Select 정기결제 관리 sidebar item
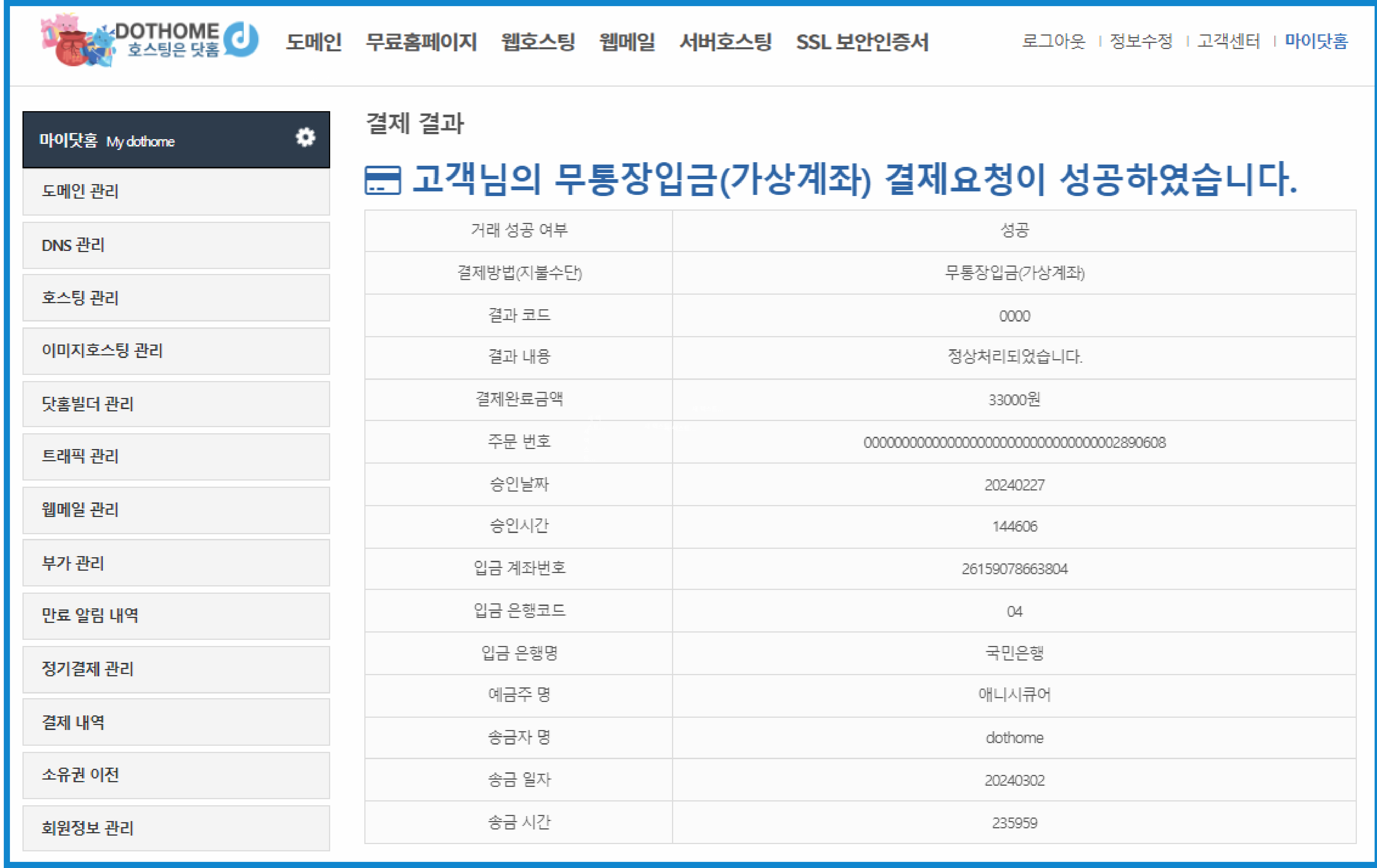1377x868 pixels. [175, 669]
